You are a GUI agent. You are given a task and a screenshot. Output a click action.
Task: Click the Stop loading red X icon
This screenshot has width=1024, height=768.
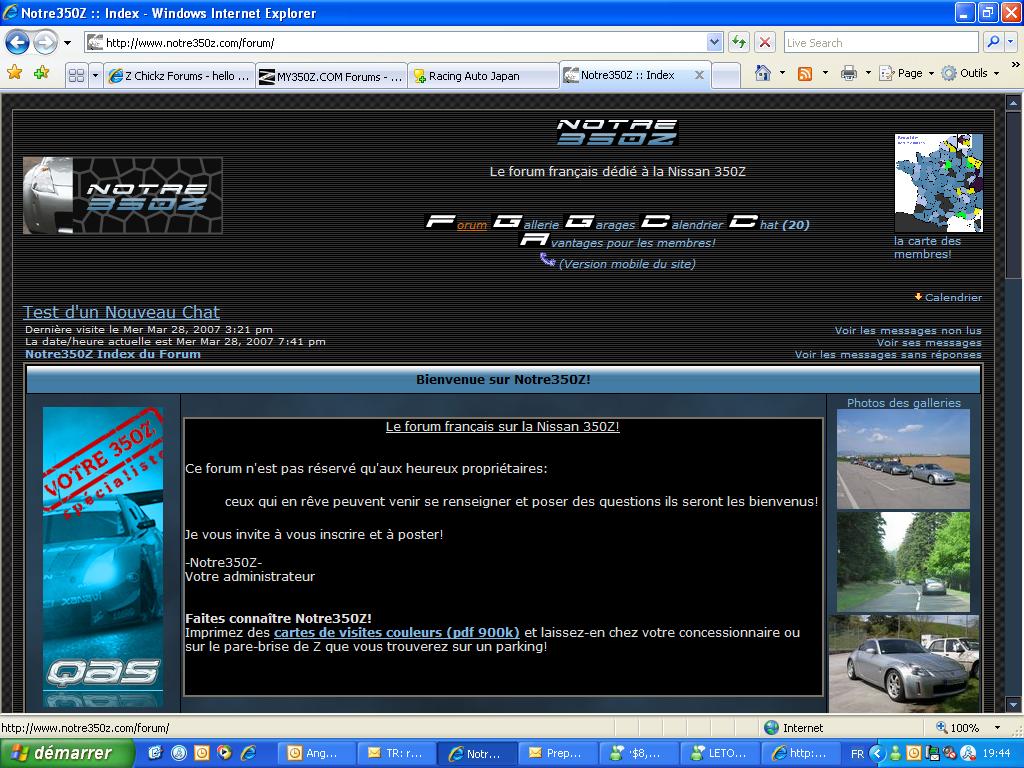click(765, 42)
